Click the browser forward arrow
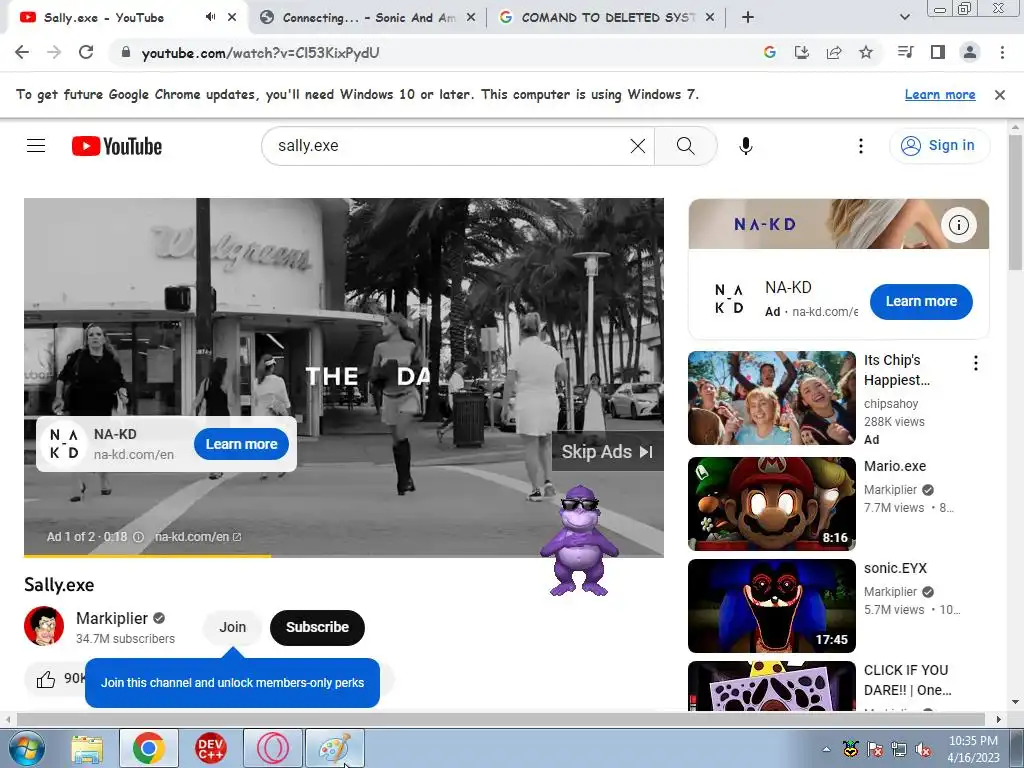The height and width of the screenshot is (768, 1024). (x=54, y=52)
